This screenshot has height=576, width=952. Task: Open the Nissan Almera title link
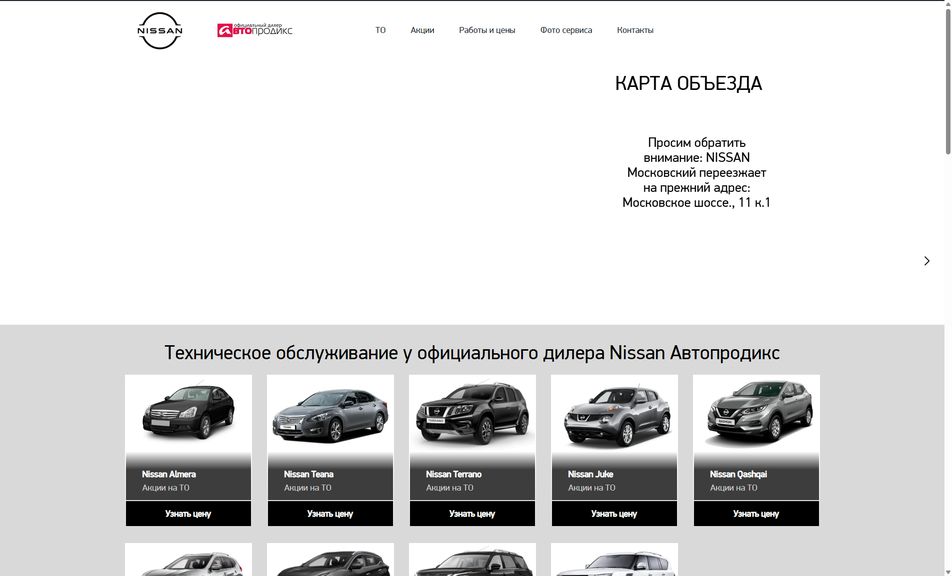point(169,474)
